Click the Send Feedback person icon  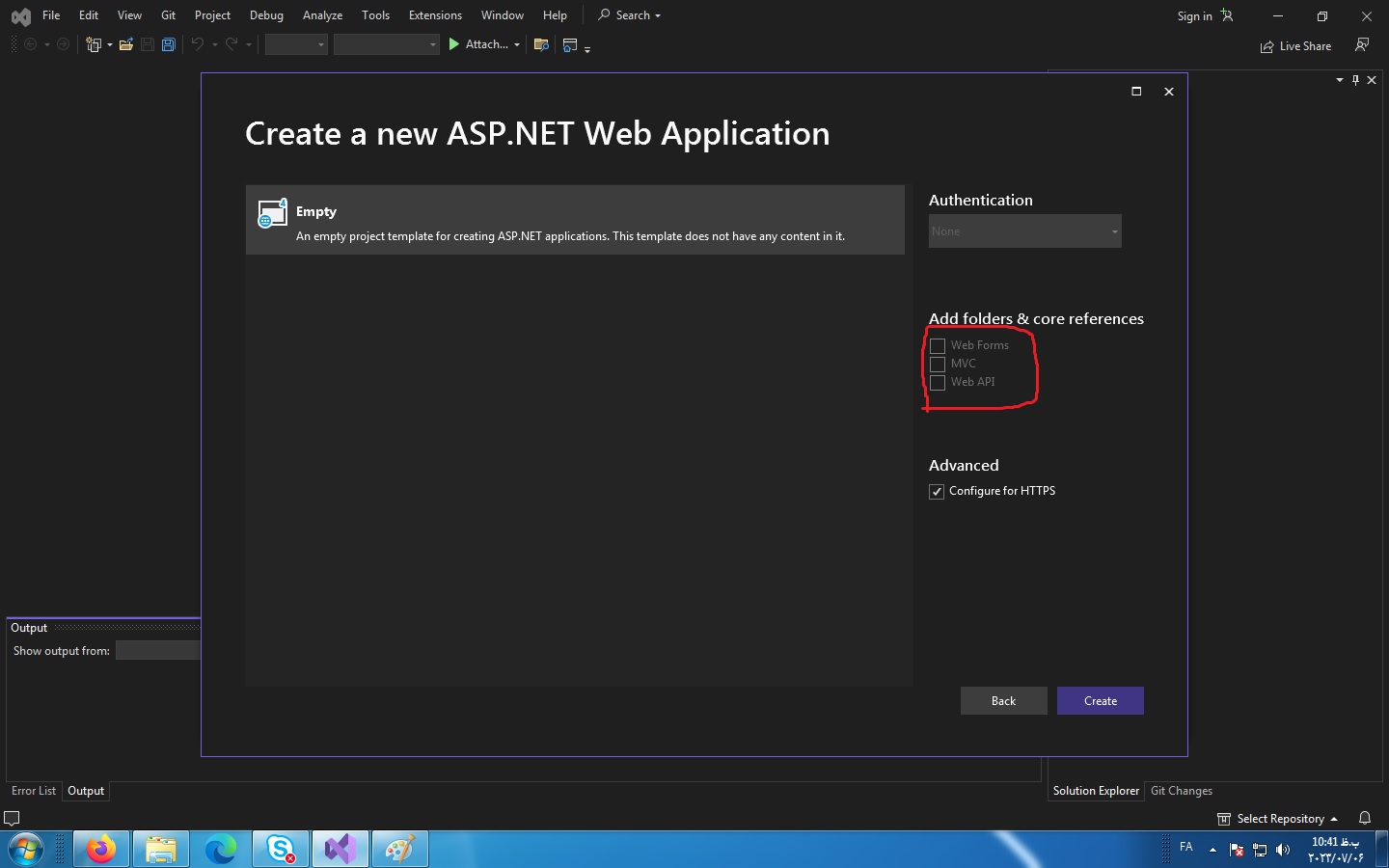click(1361, 44)
